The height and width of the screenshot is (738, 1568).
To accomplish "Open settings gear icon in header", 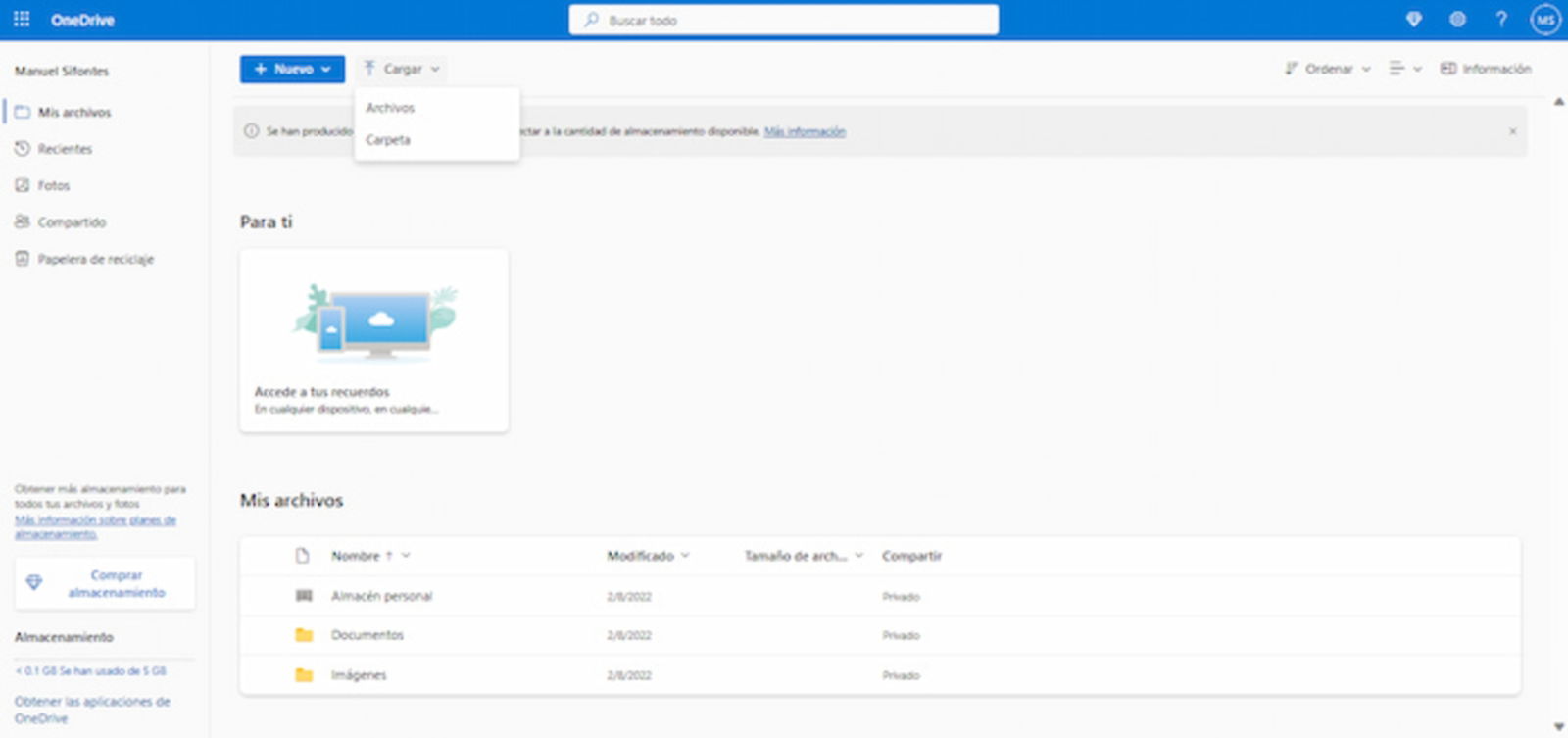I will (x=1457, y=19).
